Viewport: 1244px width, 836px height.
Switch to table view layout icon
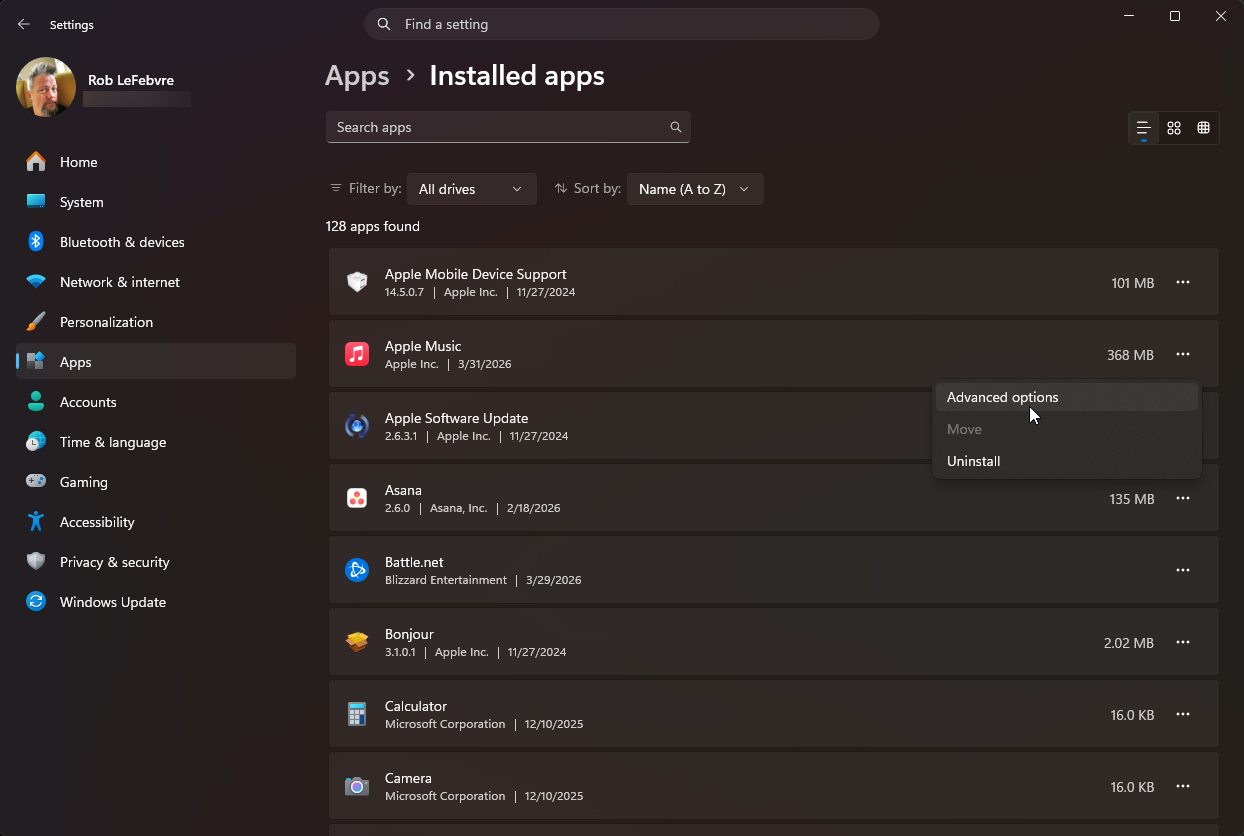(1204, 128)
